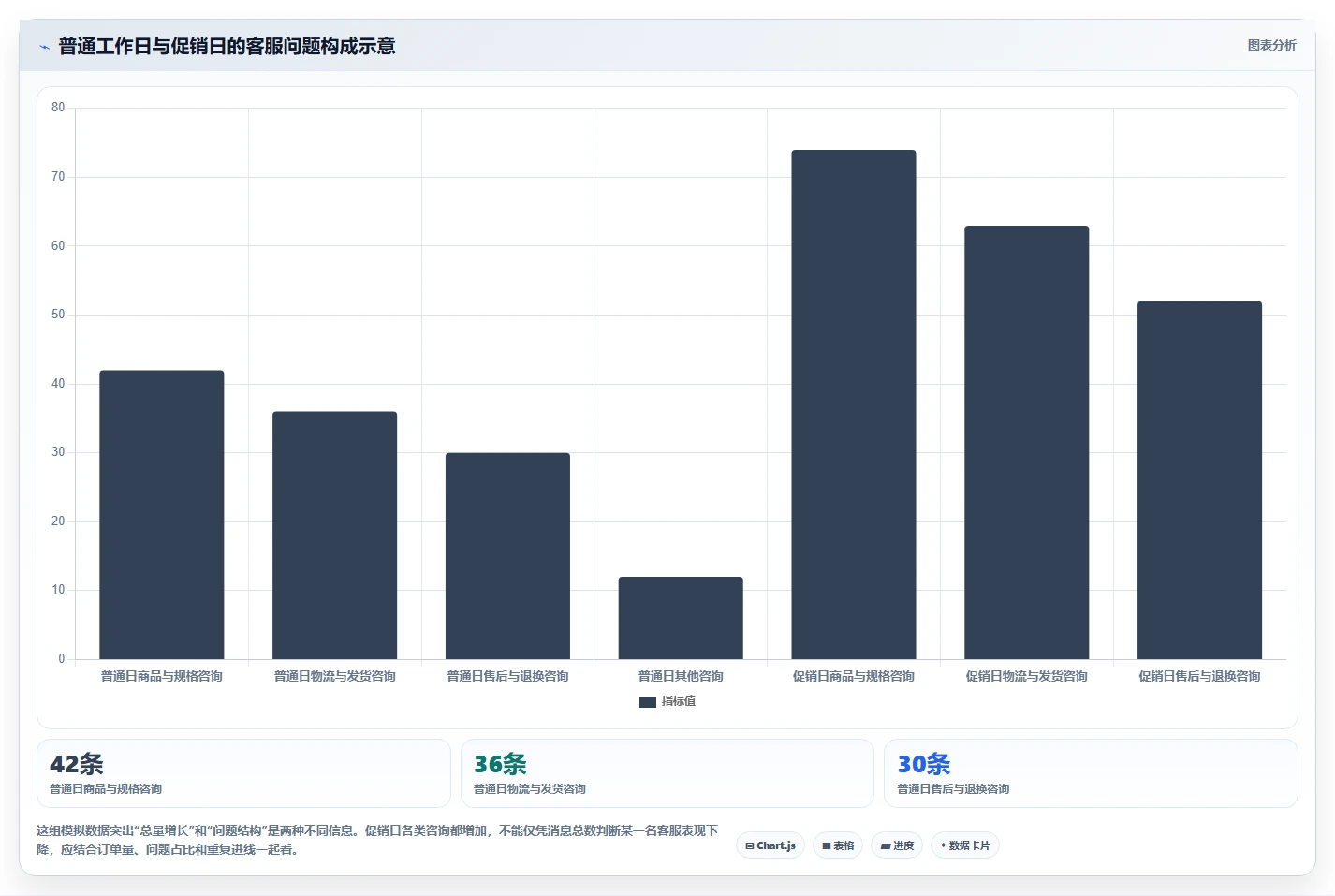Click the small blue icon beside the title
The image size is (1335, 896).
[44, 47]
